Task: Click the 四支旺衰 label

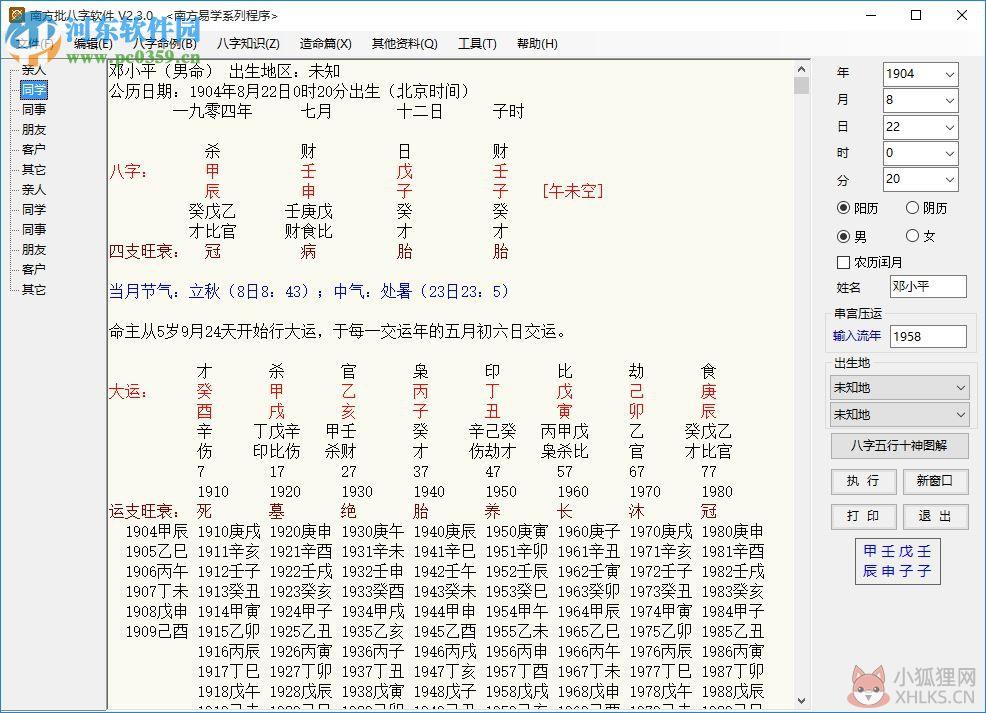Action: (x=145, y=251)
